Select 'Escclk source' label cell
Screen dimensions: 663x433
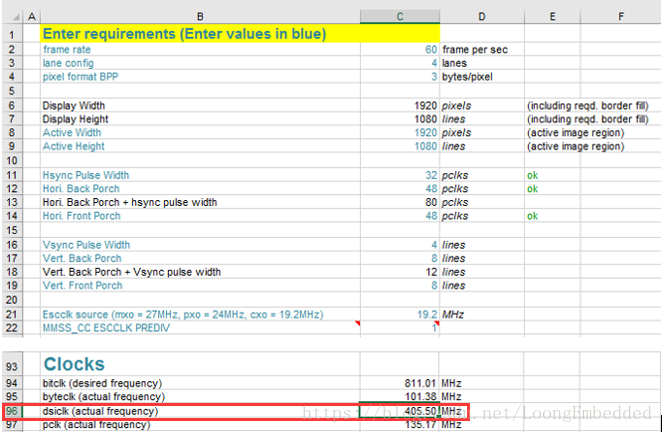tap(200, 315)
